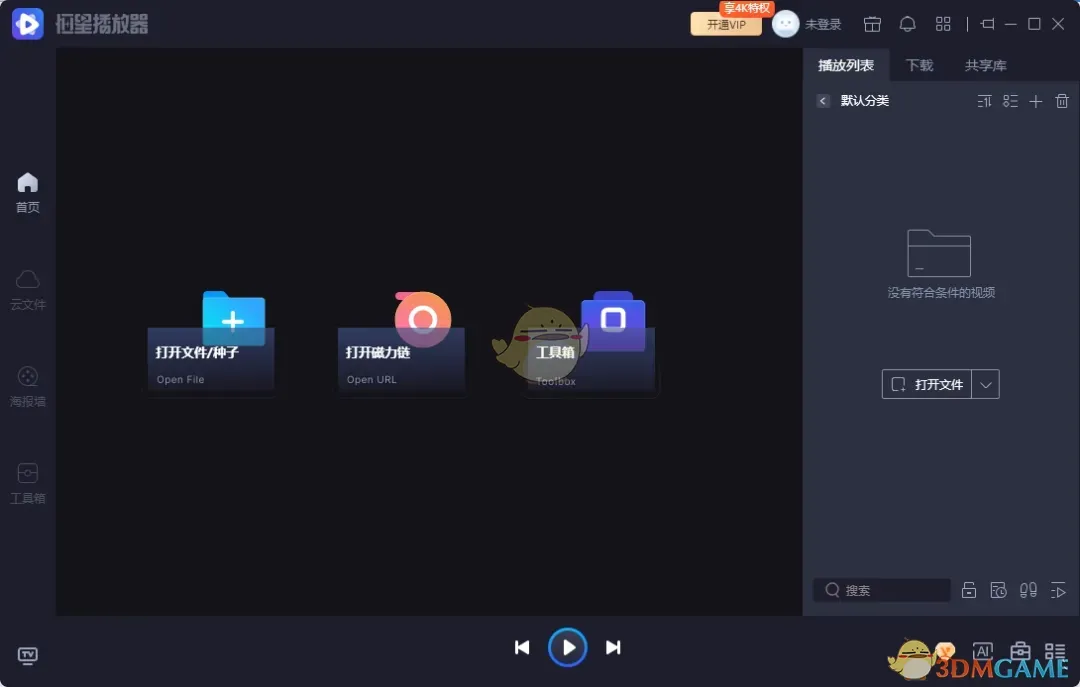The image size is (1080, 687).
Task: Open the gift box icon in title bar
Action: coord(872,24)
